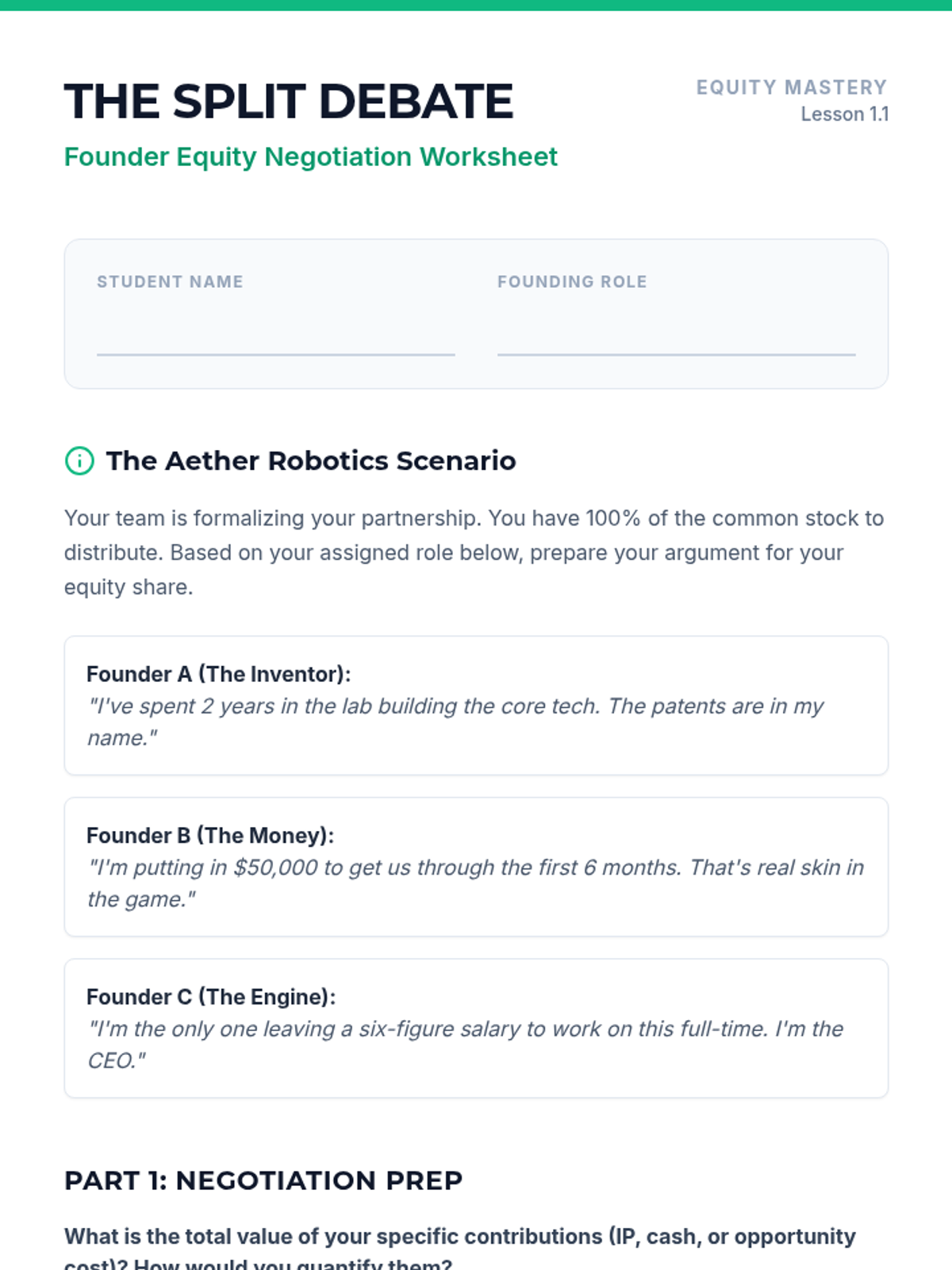Click the THE SPLIT DEBATE title
Viewport: 952px width, 1270px height.
tap(289, 102)
